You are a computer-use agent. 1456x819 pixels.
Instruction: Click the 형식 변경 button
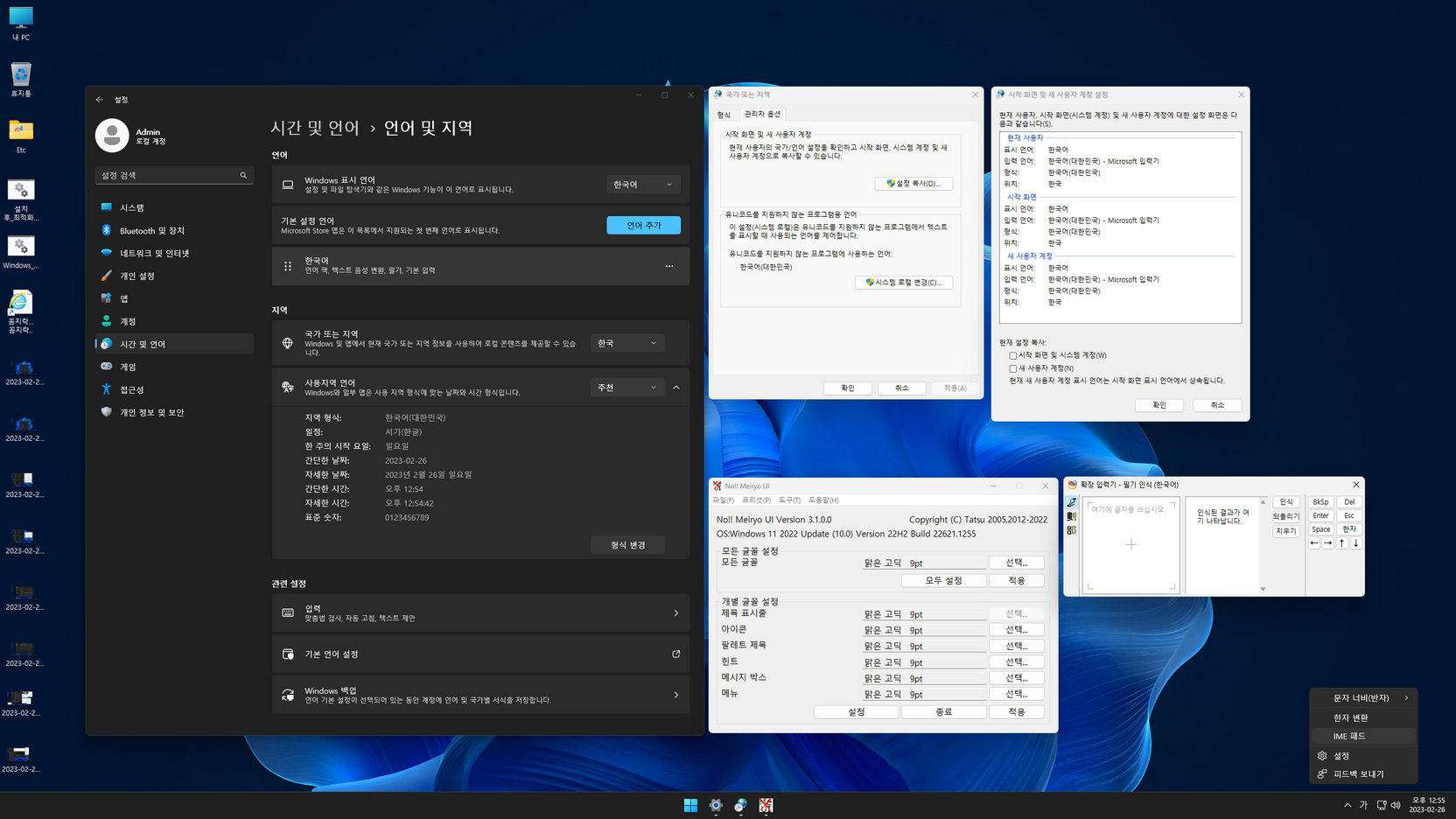pos(627,545)
